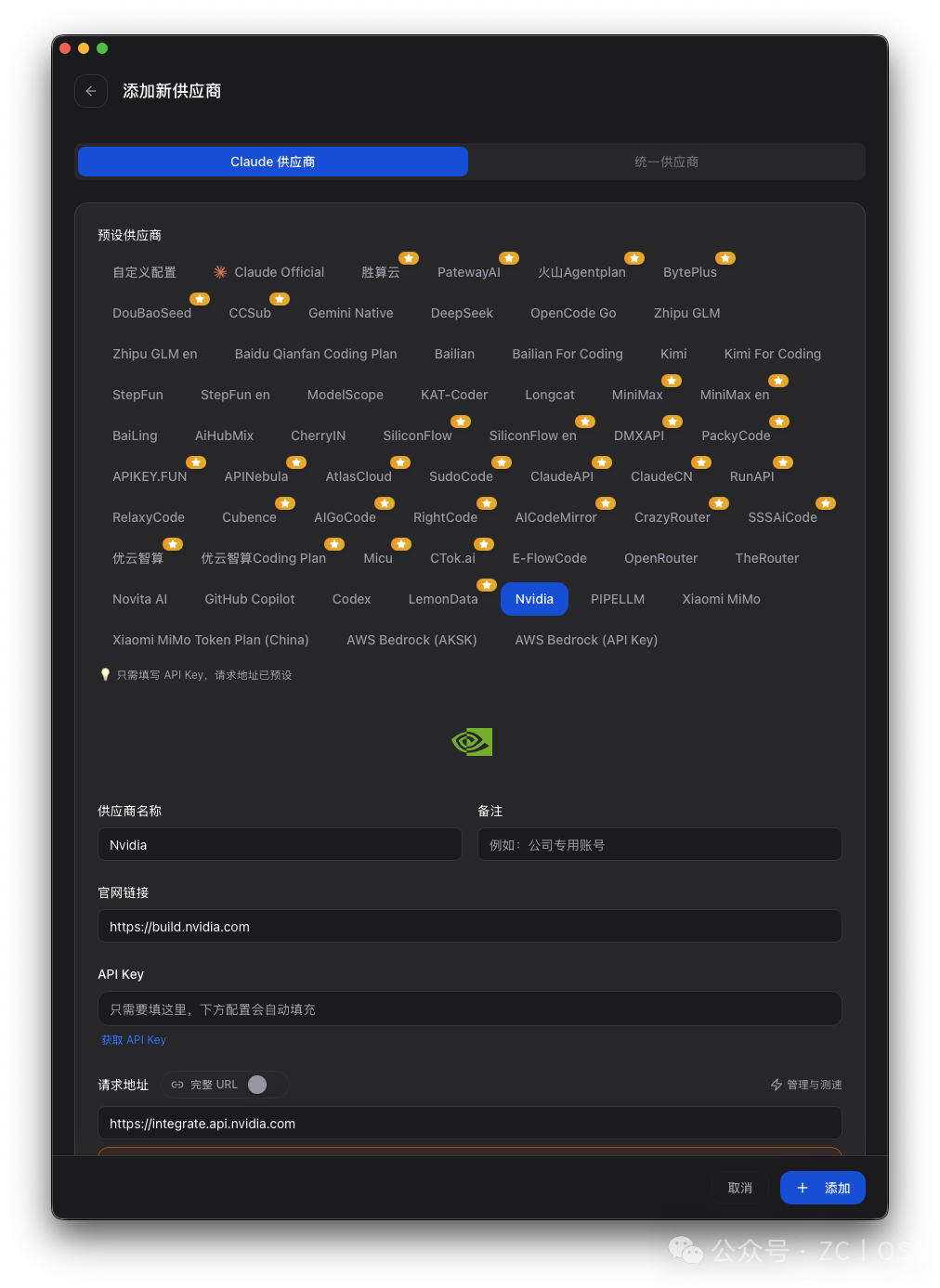Click the API Key input field
Image resolution: width=940 pixels, height=1288 pixels.
(470, 1008)
